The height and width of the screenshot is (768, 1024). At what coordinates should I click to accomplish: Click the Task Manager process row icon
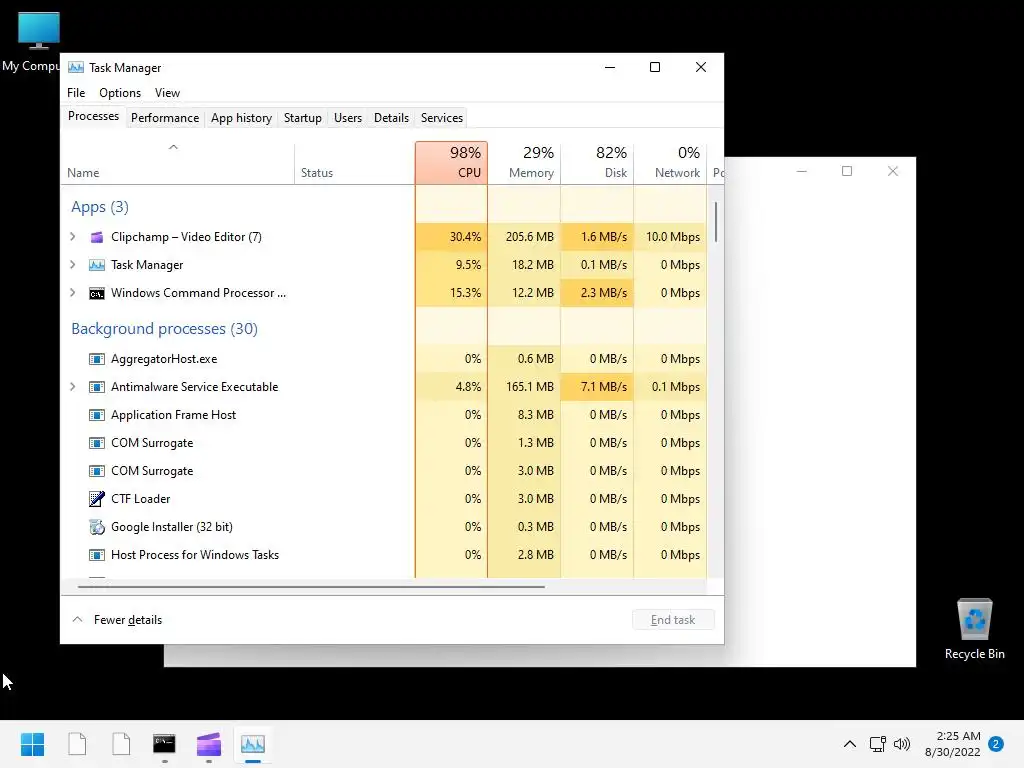pyautogui.click(x=97, y=265)
